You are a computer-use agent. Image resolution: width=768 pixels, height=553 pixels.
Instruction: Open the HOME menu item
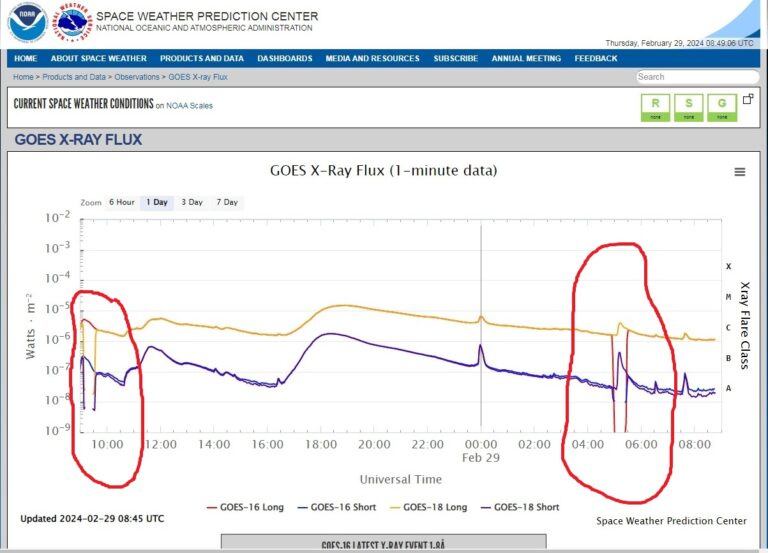click(25, 58)
